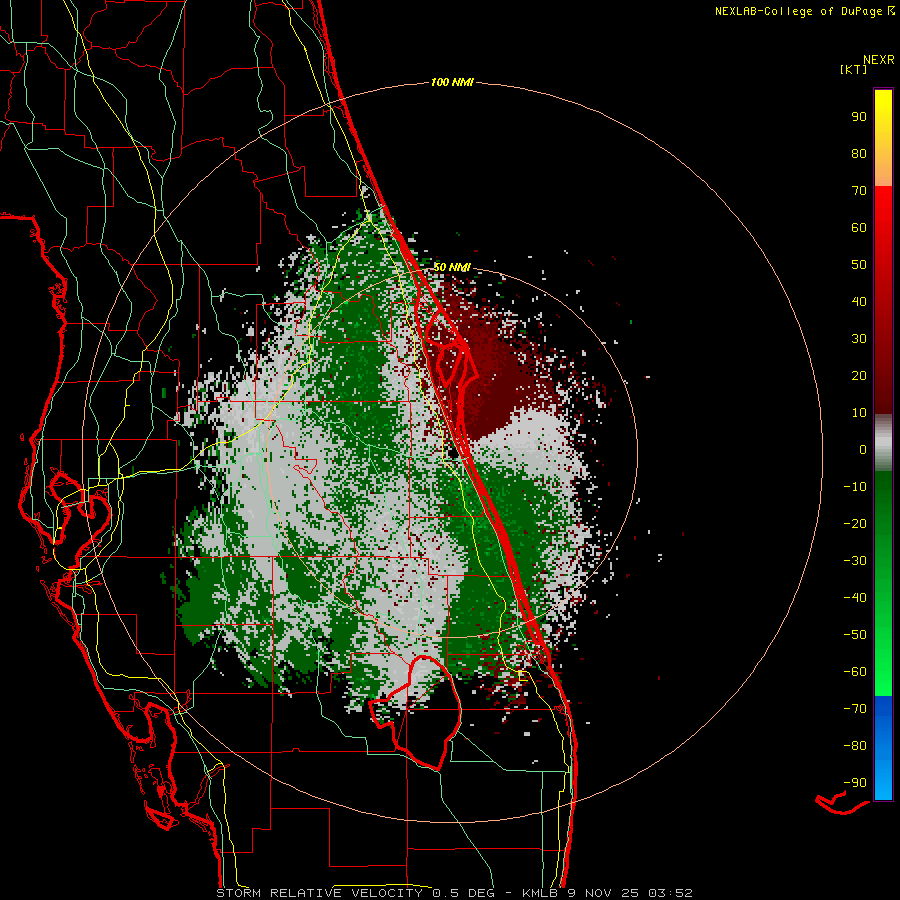Click the 100 NMI range ring label
Screen dimensions: 900x900
point(452,83)
